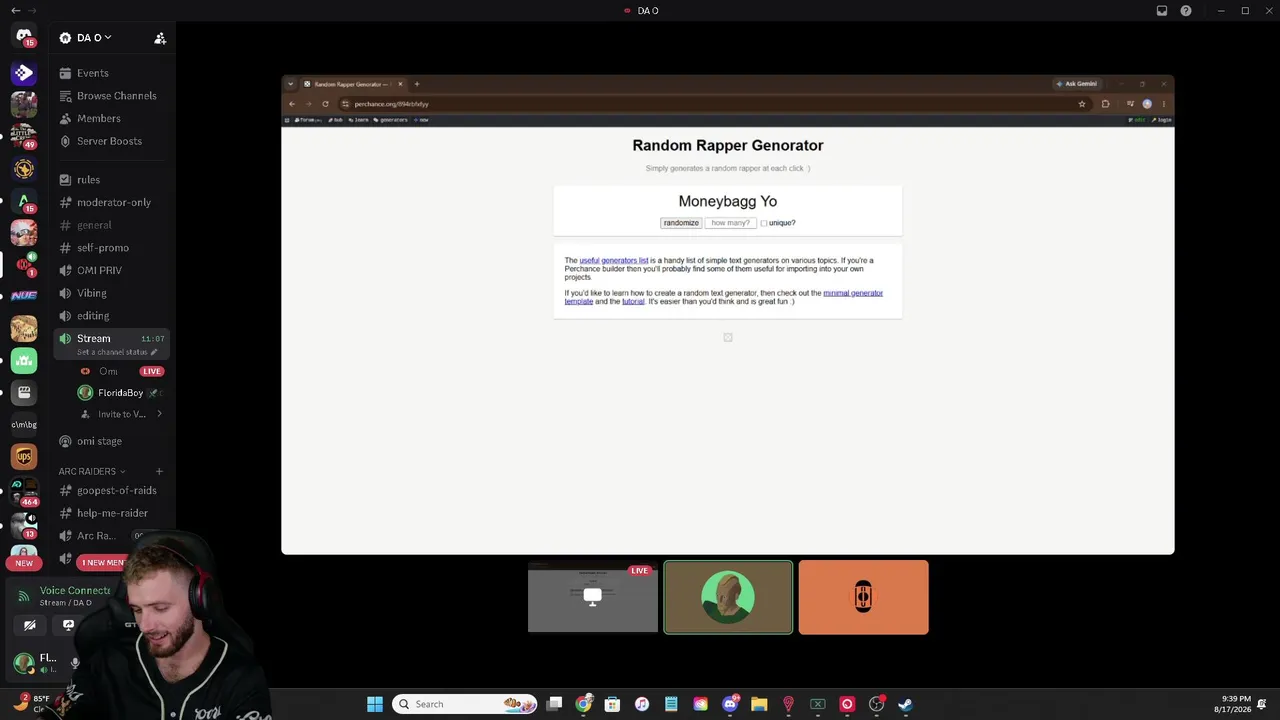Open File Explorer from the taskbar
This screenshot has width=1280, height=720.
tap(759, 704)
